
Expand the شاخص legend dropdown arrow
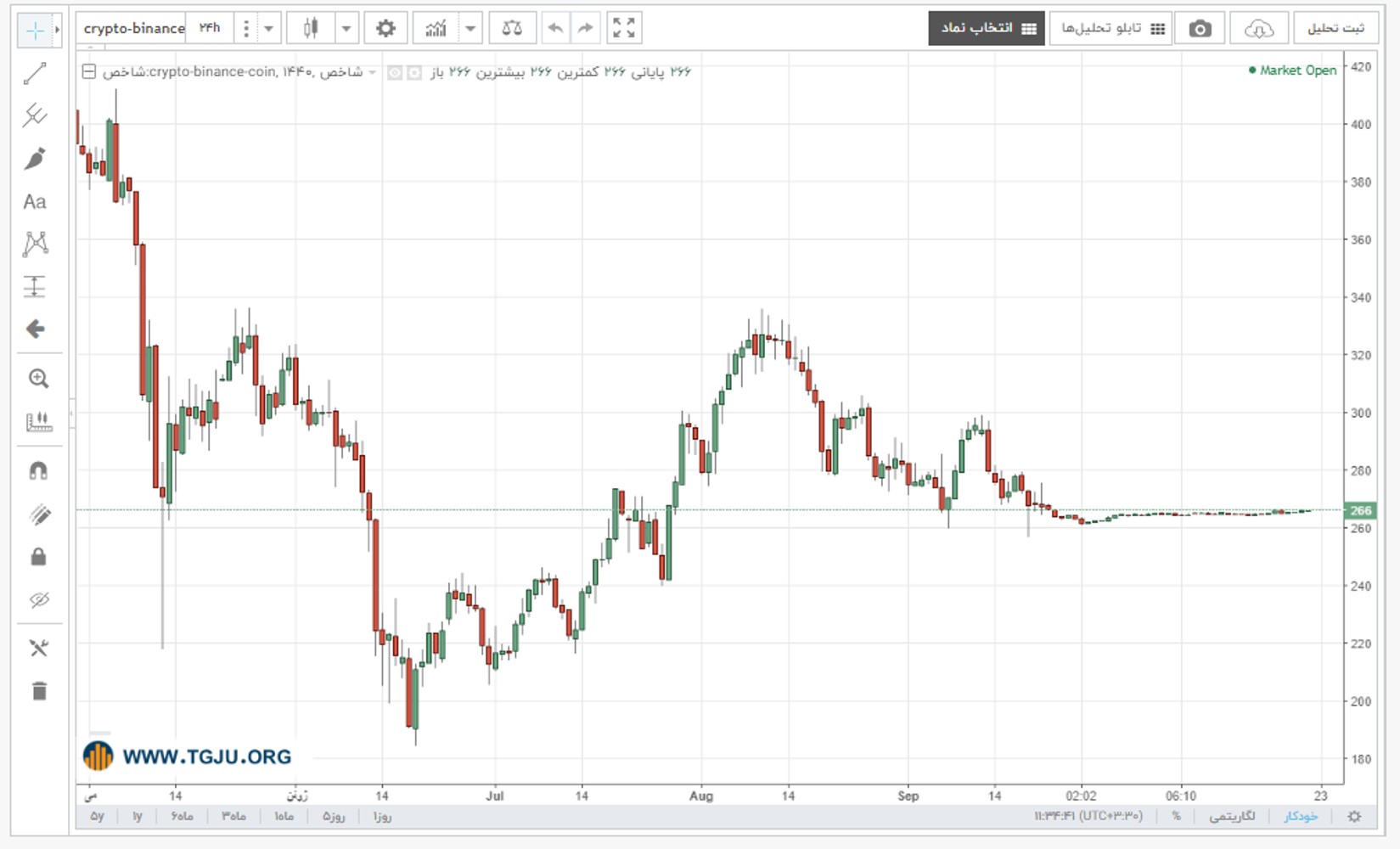(x=372, y=73)
